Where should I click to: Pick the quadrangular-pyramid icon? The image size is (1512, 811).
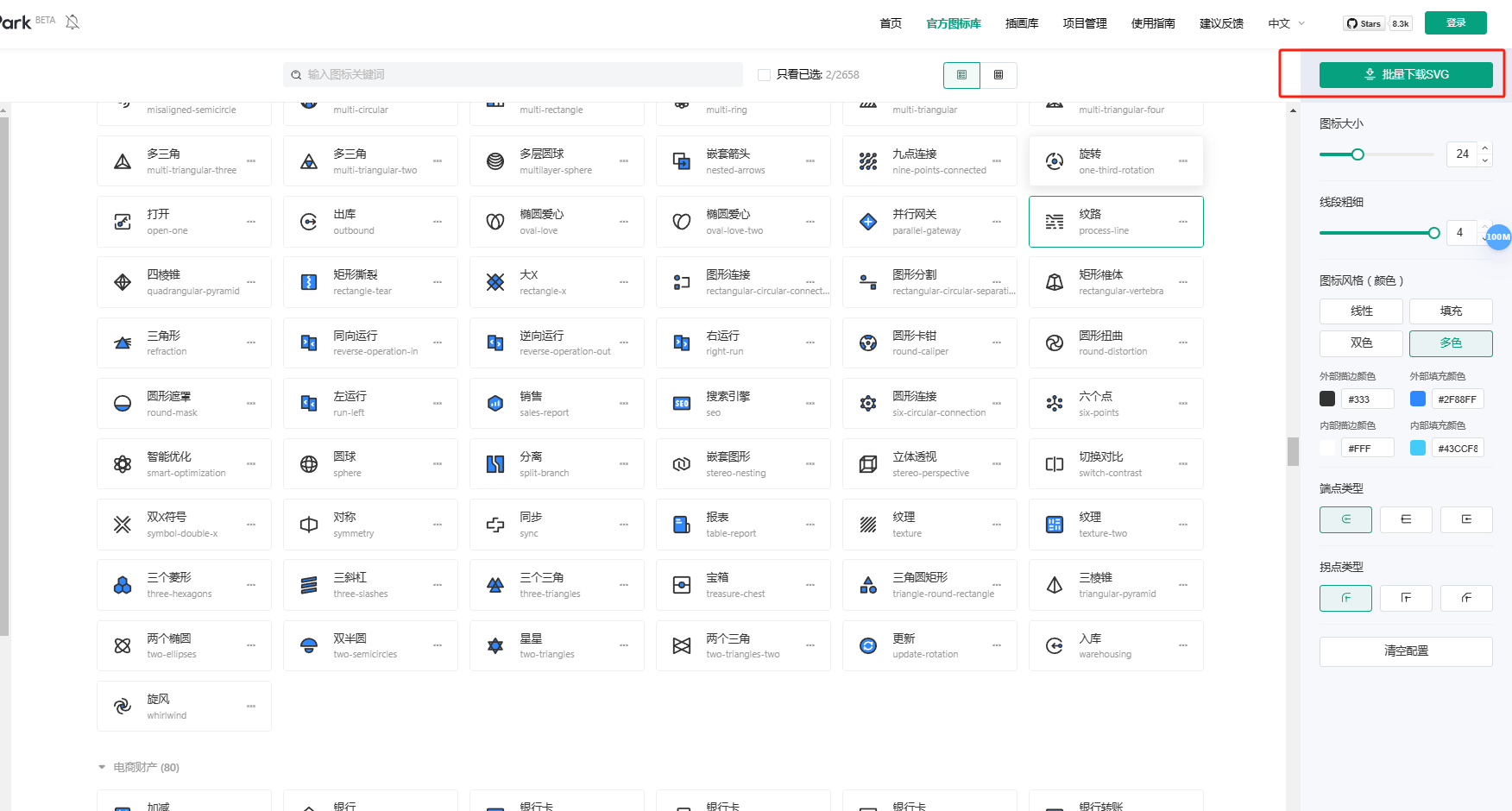pos(184,282)
